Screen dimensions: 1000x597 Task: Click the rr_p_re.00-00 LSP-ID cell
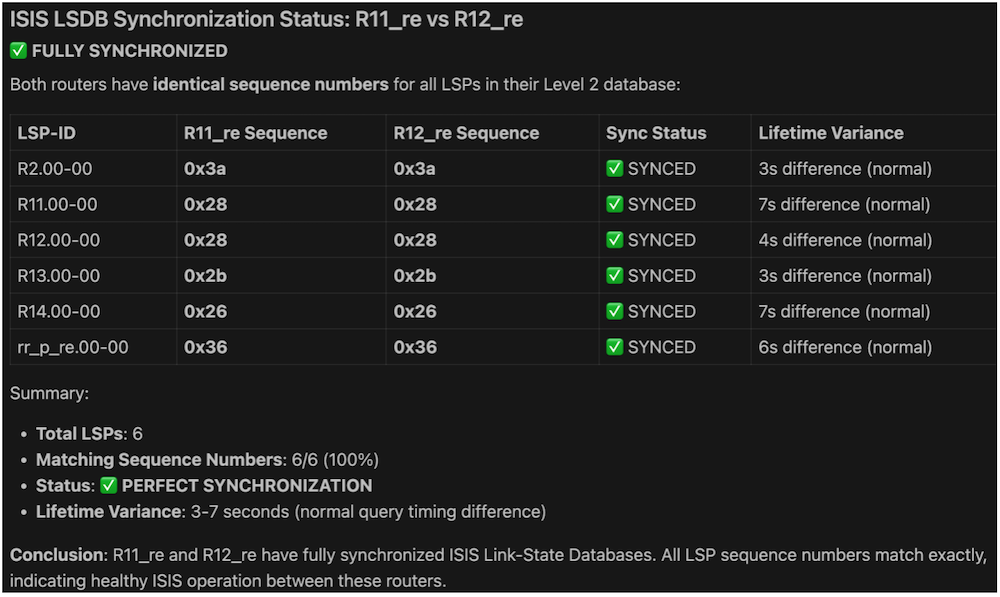[73, 347]
